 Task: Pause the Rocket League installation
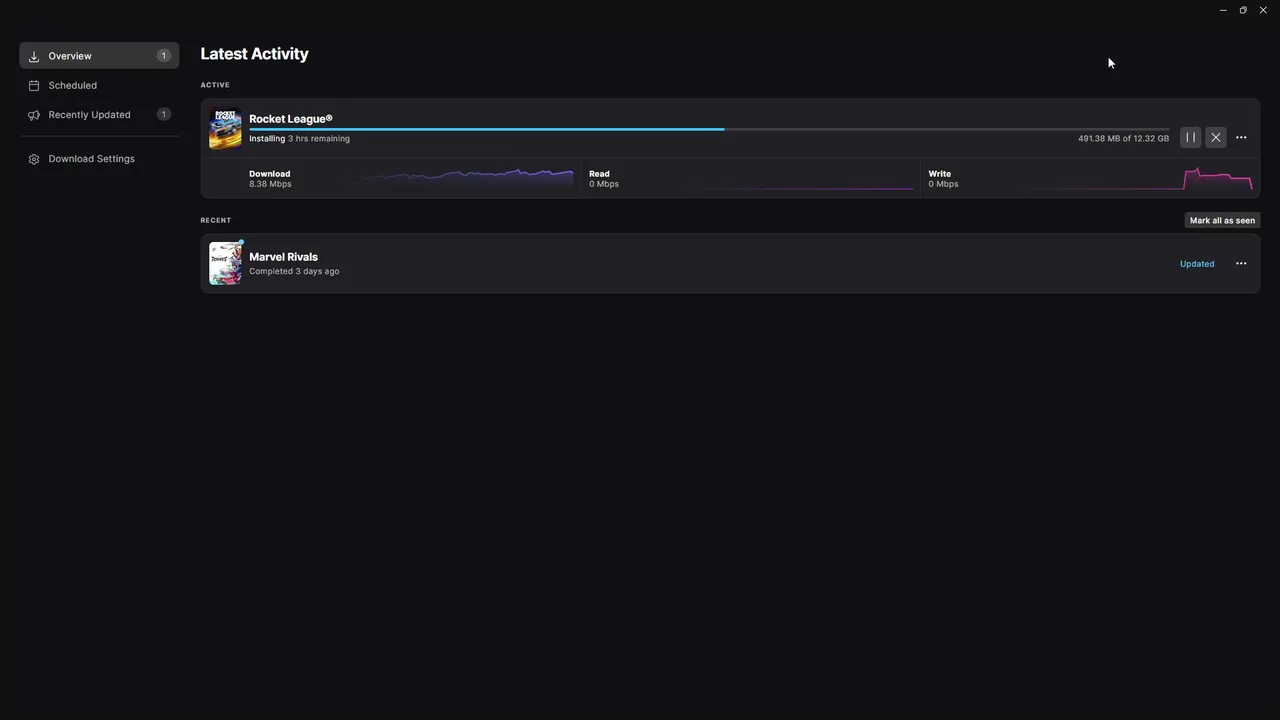(1190, 137)
